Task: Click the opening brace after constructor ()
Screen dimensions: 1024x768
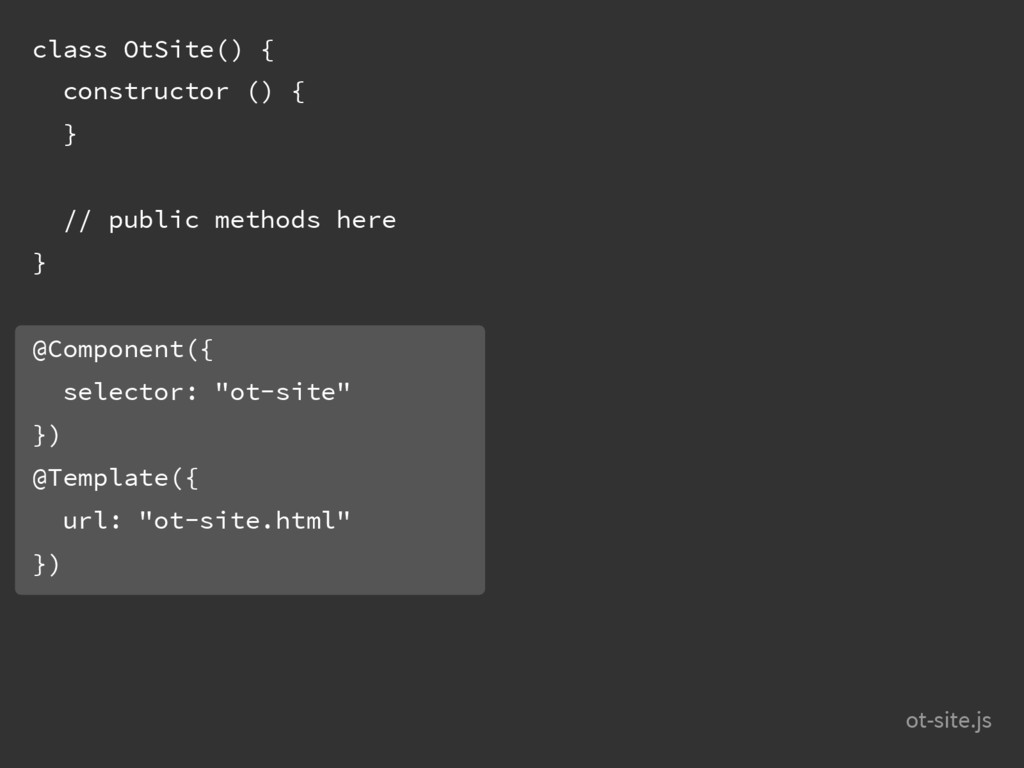Action: point(298,92)
